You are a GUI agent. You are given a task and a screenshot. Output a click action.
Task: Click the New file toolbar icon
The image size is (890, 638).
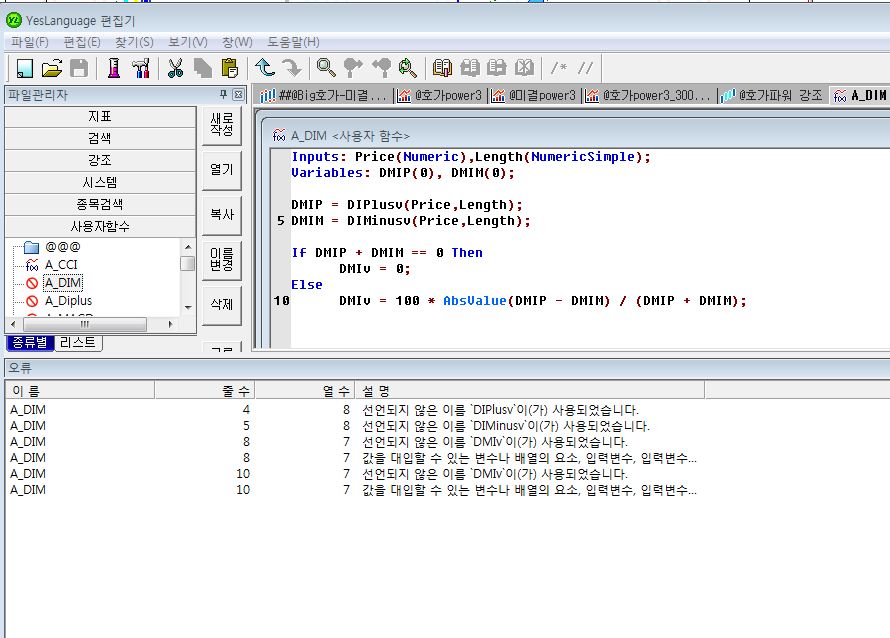[x=25, y=68]
